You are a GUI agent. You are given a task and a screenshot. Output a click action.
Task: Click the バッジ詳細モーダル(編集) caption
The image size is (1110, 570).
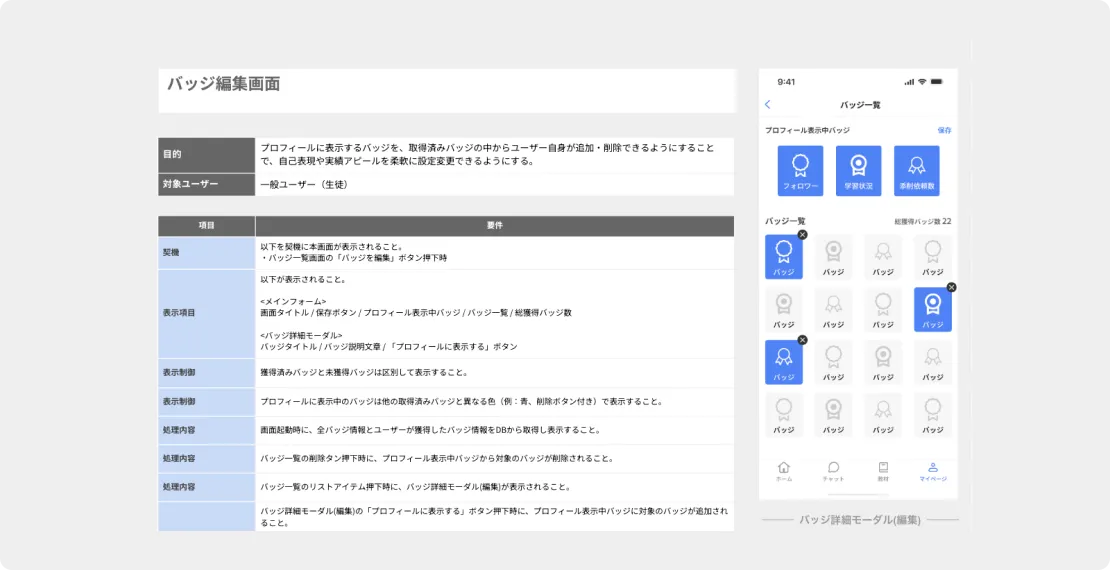tap(860, 520)
